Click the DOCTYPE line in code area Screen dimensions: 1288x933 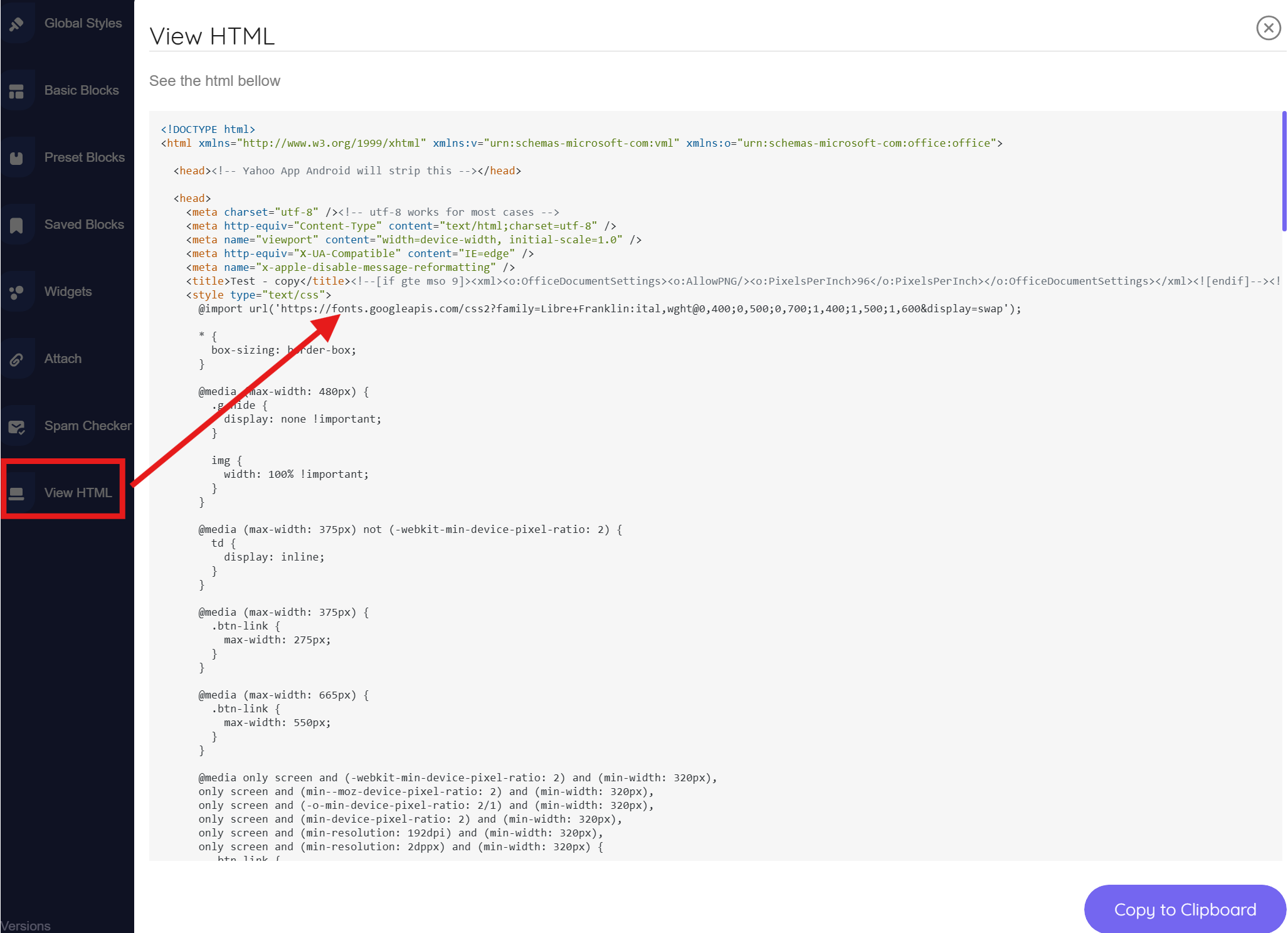[x=208, y=129]
